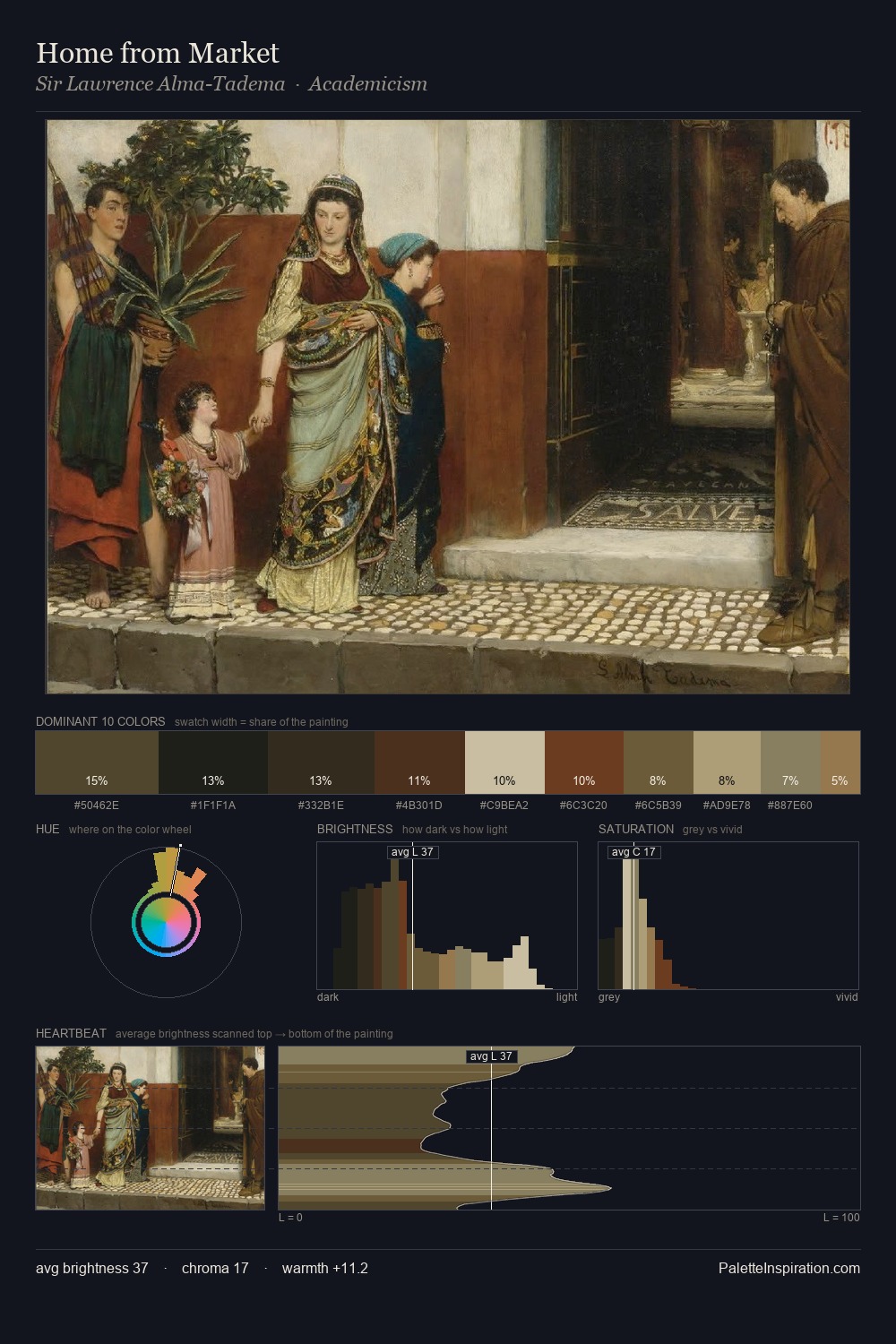Viewport: 896px width, 1344px height.
Task: Click the "dark" axis label
Action: coord(328,997)
